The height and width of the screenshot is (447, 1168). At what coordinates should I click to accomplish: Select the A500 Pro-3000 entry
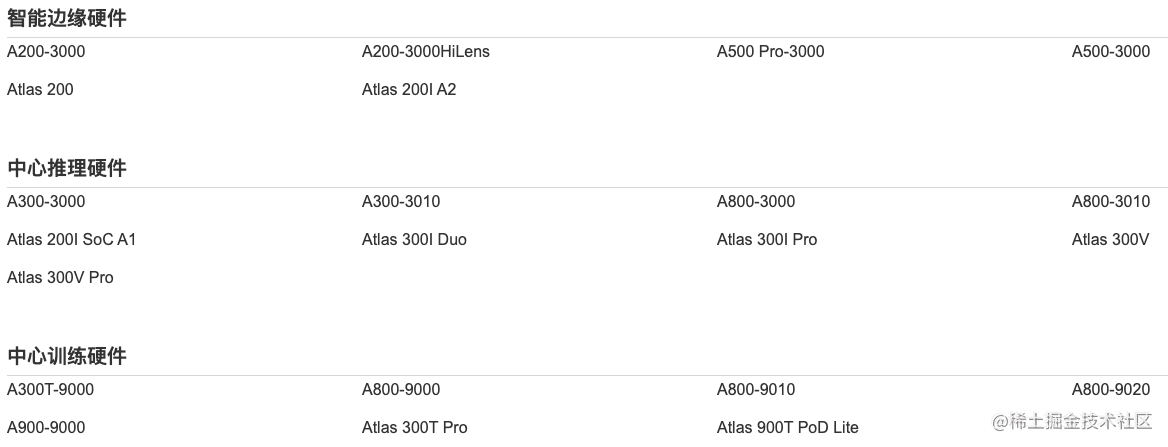coord(770,52)
